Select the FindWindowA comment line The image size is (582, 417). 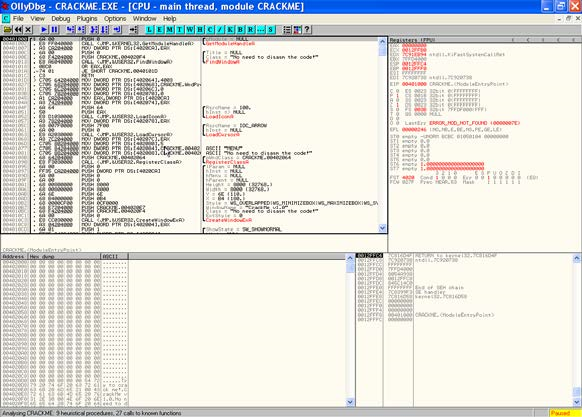coord(223,62)
